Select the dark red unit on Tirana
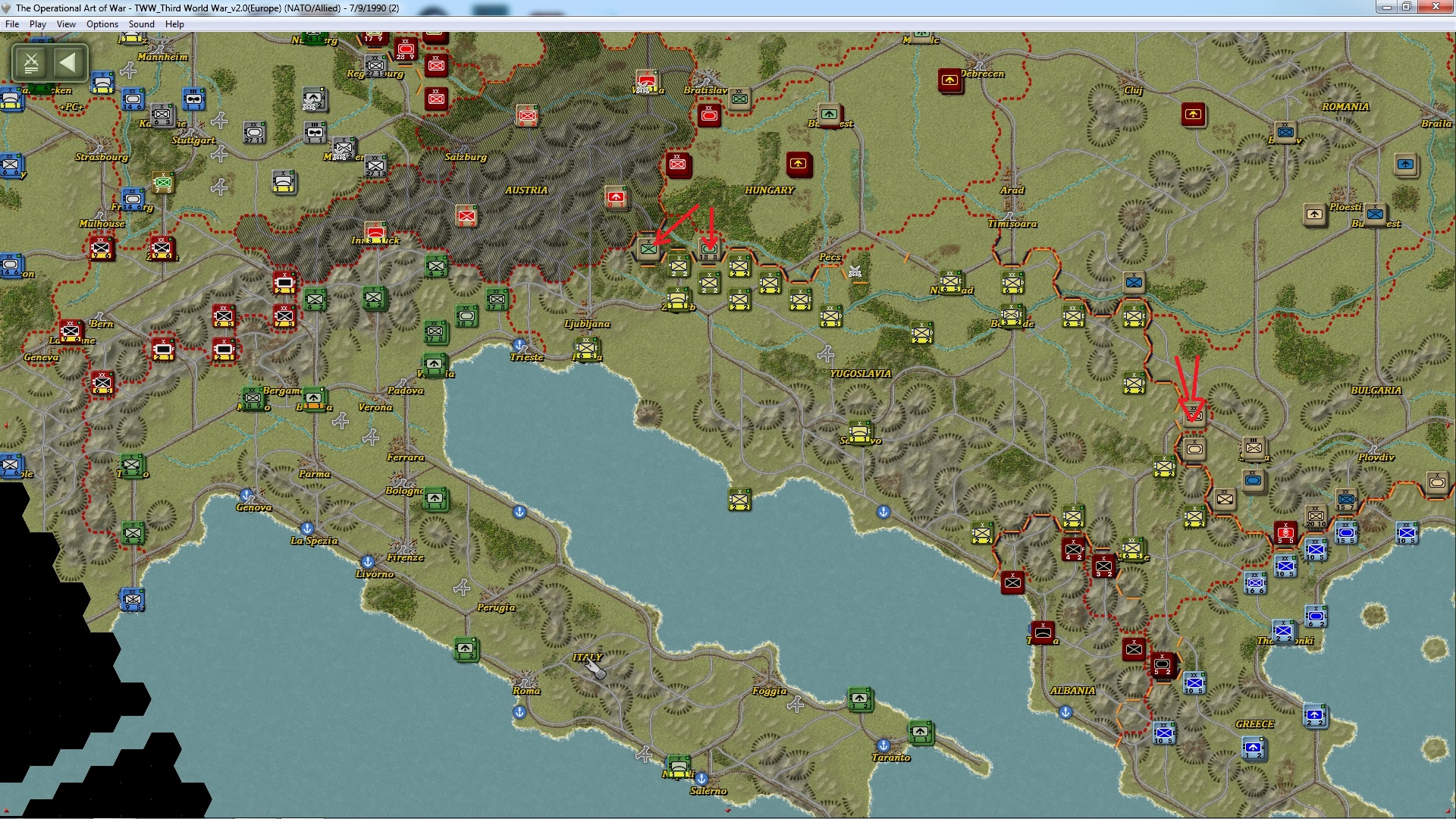Screen dimensions: 1456x819 pos(1043,632)
